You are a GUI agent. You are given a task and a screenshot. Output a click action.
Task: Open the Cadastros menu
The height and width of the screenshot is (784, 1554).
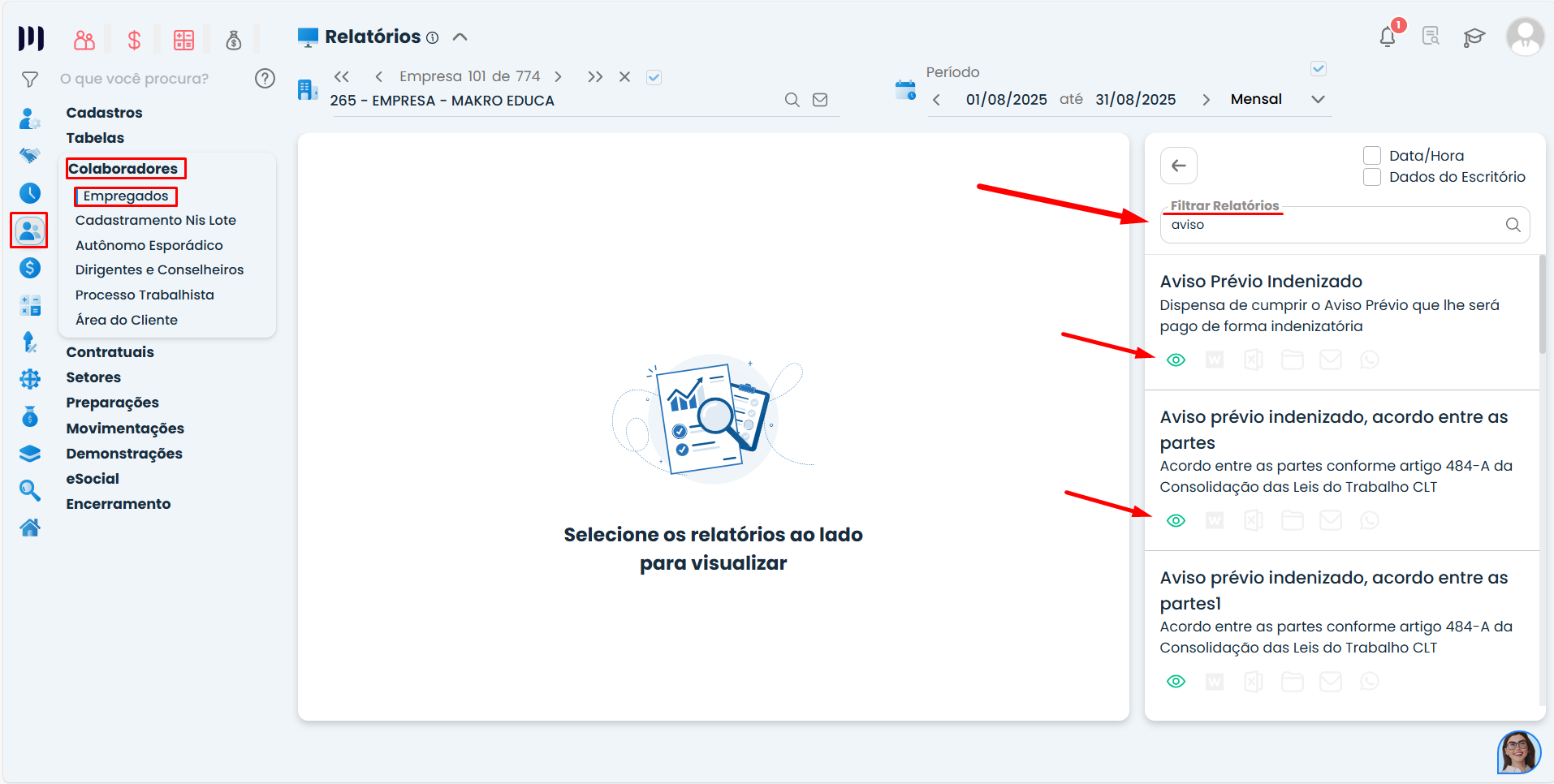tap(105, 113)
